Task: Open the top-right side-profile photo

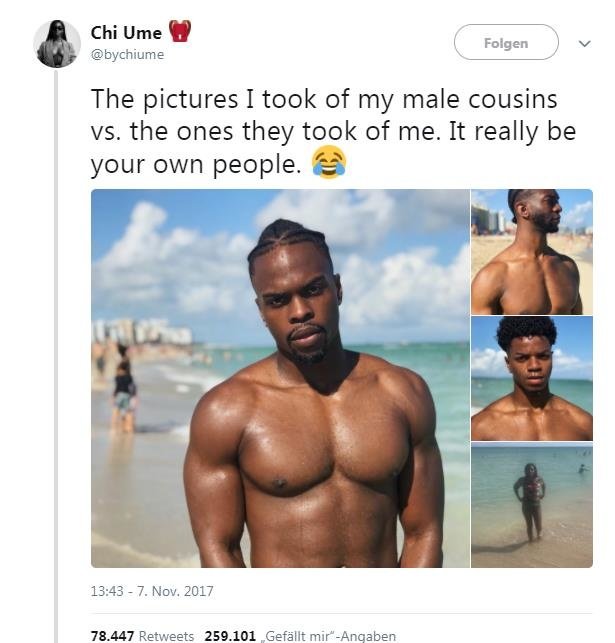Action: tap(532, 252)
